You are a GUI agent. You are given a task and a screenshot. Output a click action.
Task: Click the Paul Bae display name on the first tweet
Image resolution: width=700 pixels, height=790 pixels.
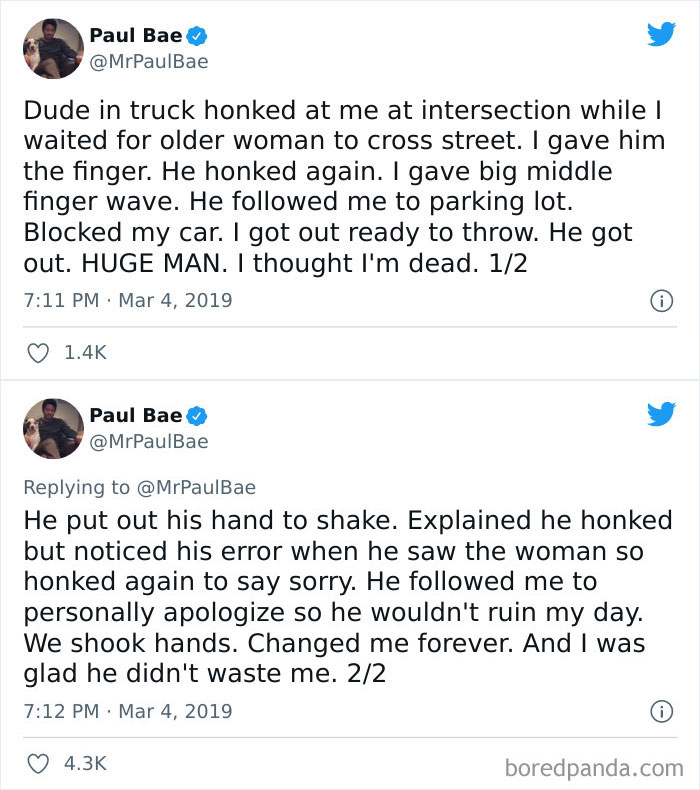coord(135,36)
